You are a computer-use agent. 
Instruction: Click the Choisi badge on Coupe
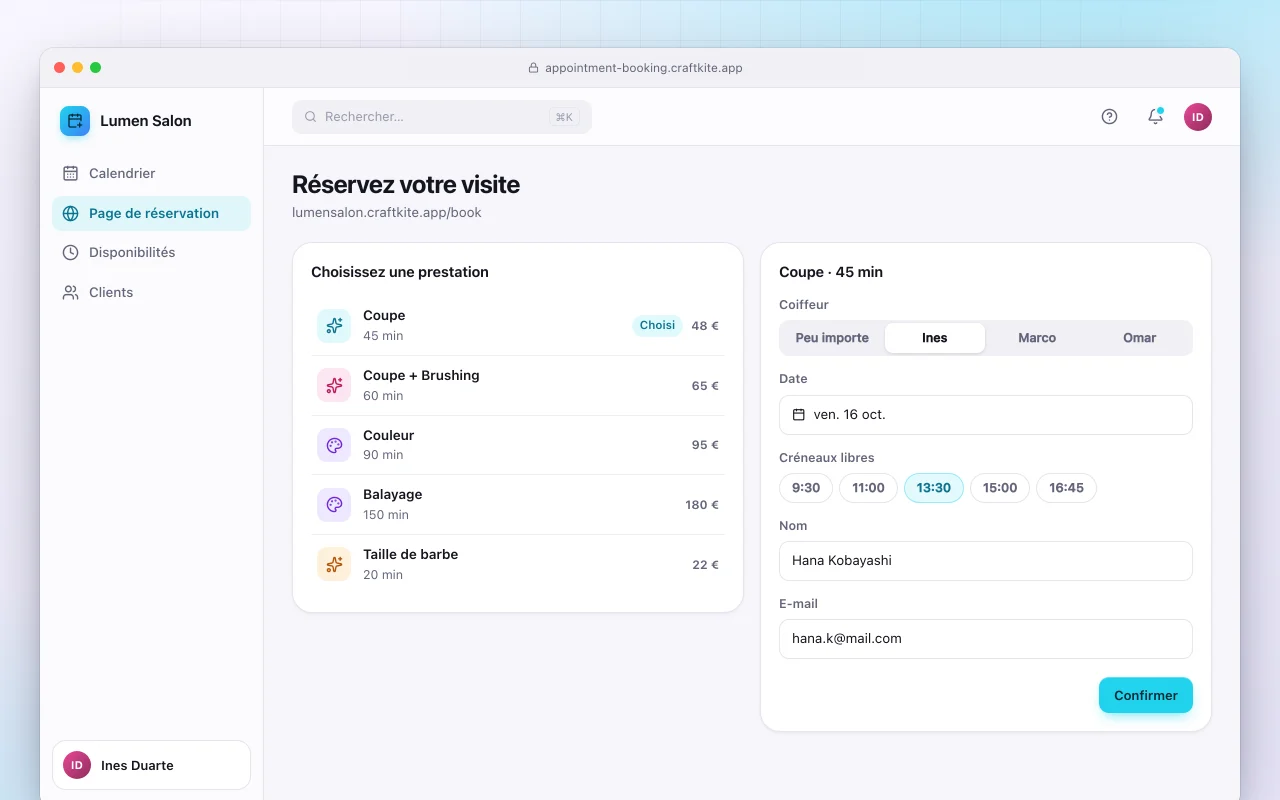tap(657, 325)
